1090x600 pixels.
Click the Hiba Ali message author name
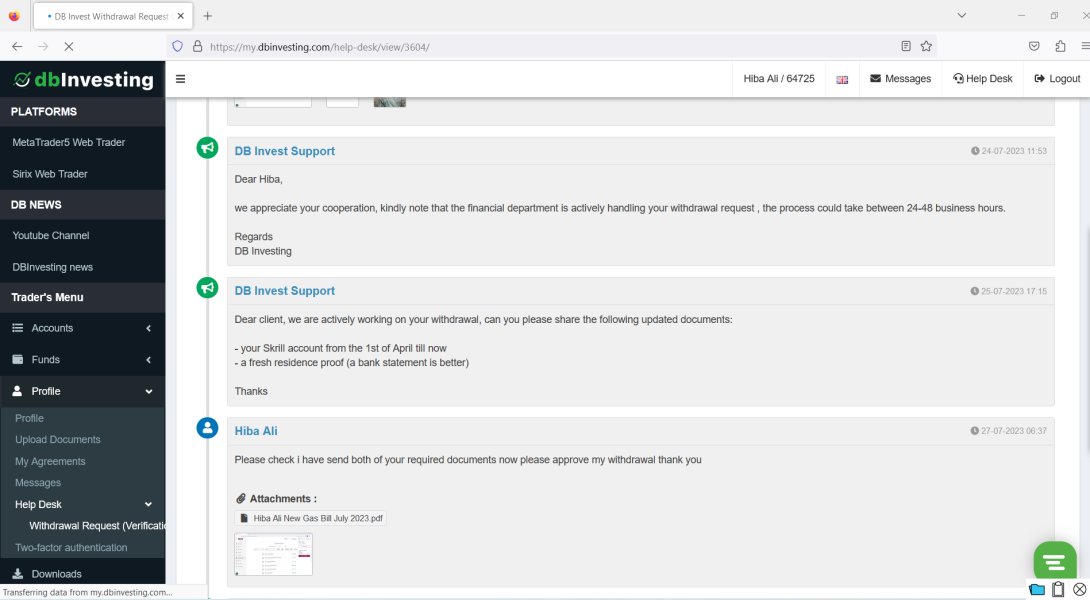tap(256, 430)
